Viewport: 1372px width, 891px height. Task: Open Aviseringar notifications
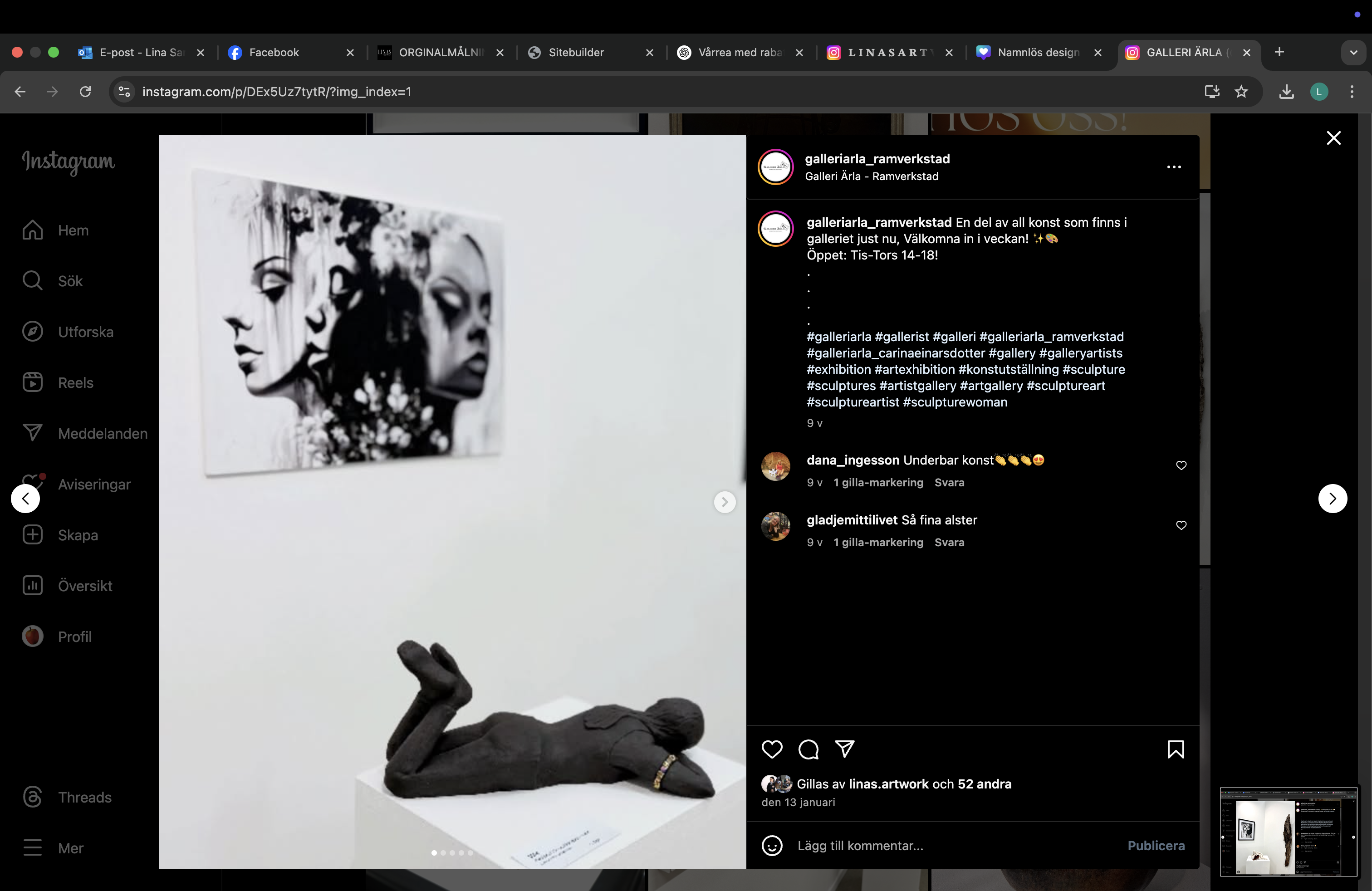(77, 484)
